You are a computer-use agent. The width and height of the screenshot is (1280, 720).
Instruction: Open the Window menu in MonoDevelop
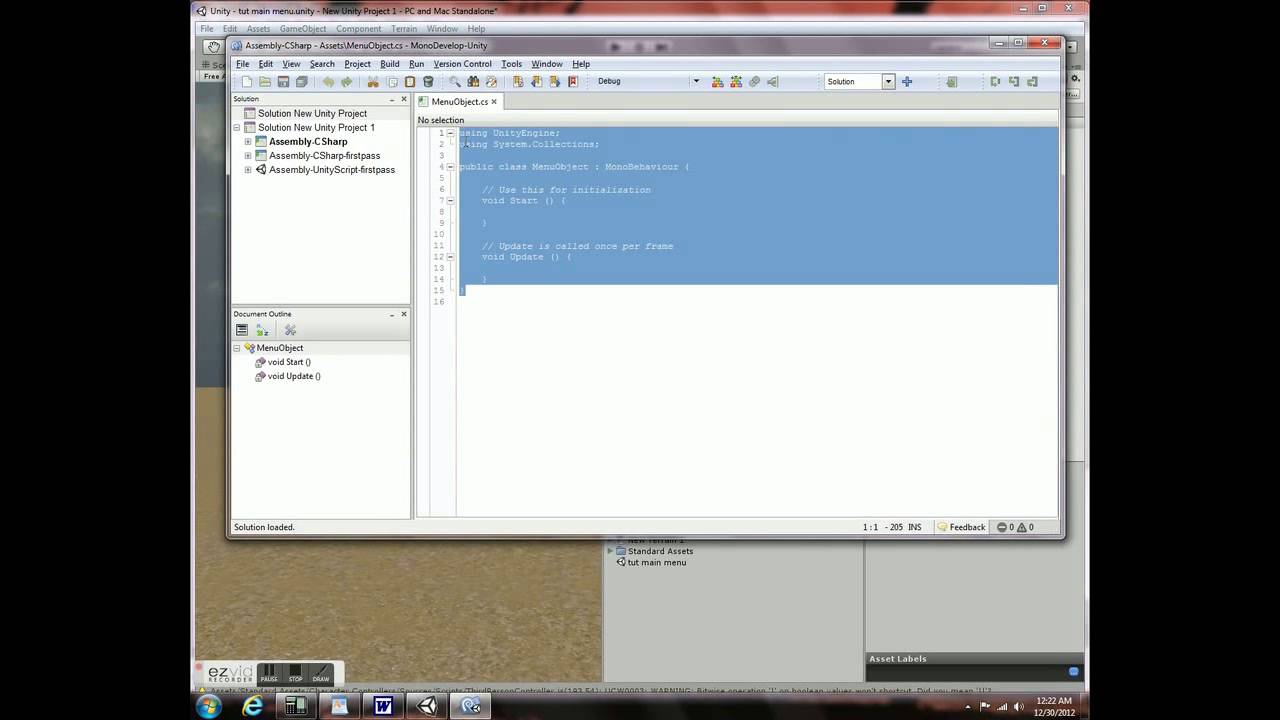547,64
